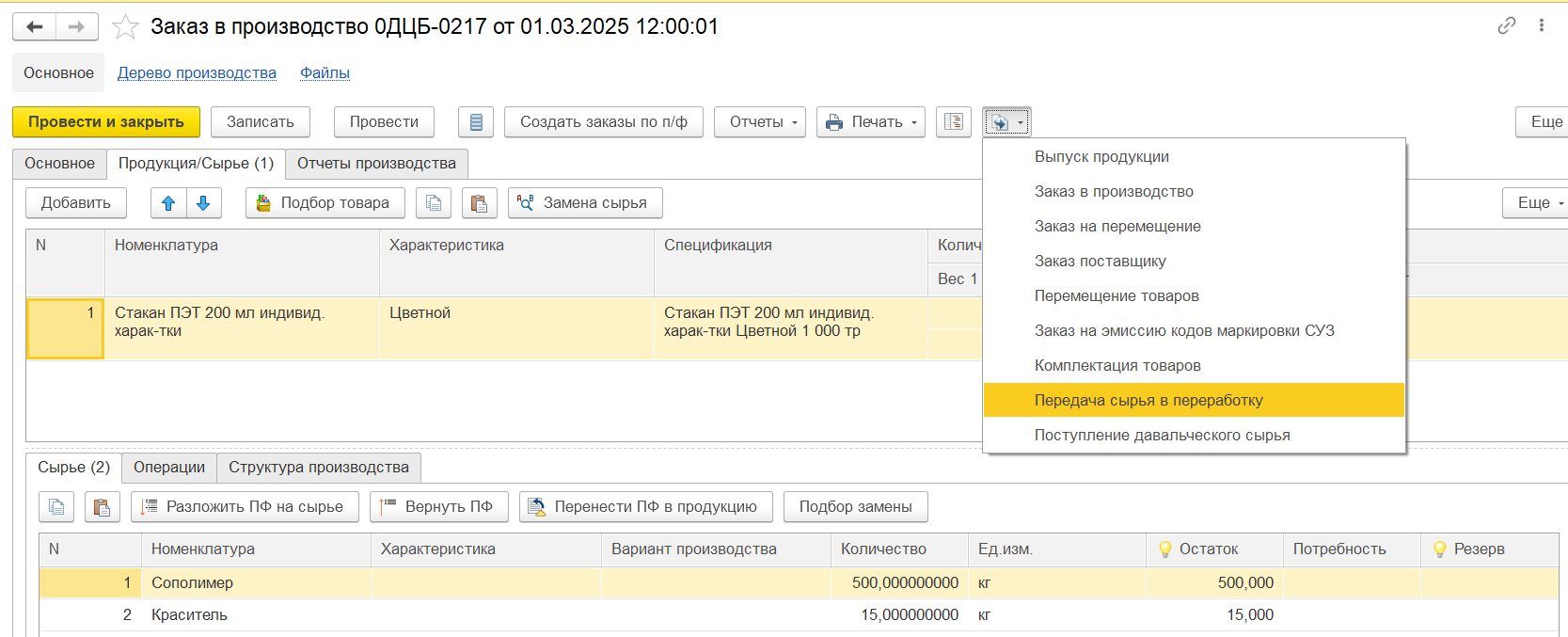Viewport: 1568px width, 637px height.
Task: Click the back navigation arrow
Action: coord(35,27)
